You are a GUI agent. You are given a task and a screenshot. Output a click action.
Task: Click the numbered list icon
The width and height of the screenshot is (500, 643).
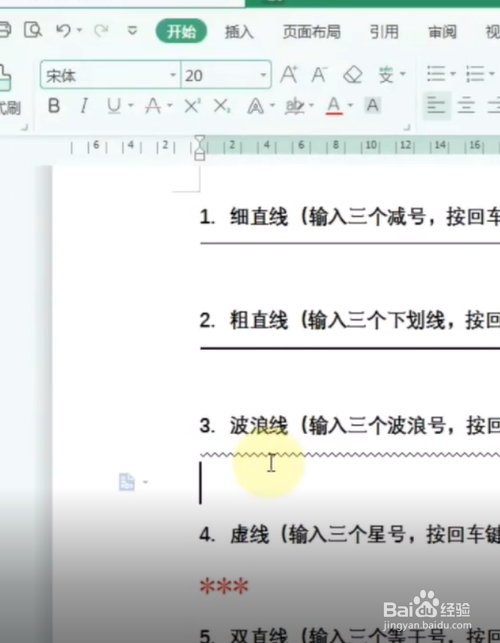point(475,74)
